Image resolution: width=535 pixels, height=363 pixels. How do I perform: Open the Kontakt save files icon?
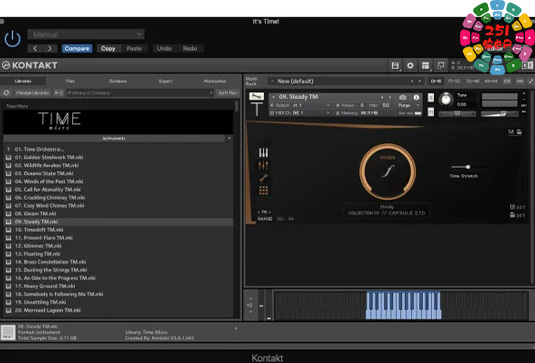395,65
